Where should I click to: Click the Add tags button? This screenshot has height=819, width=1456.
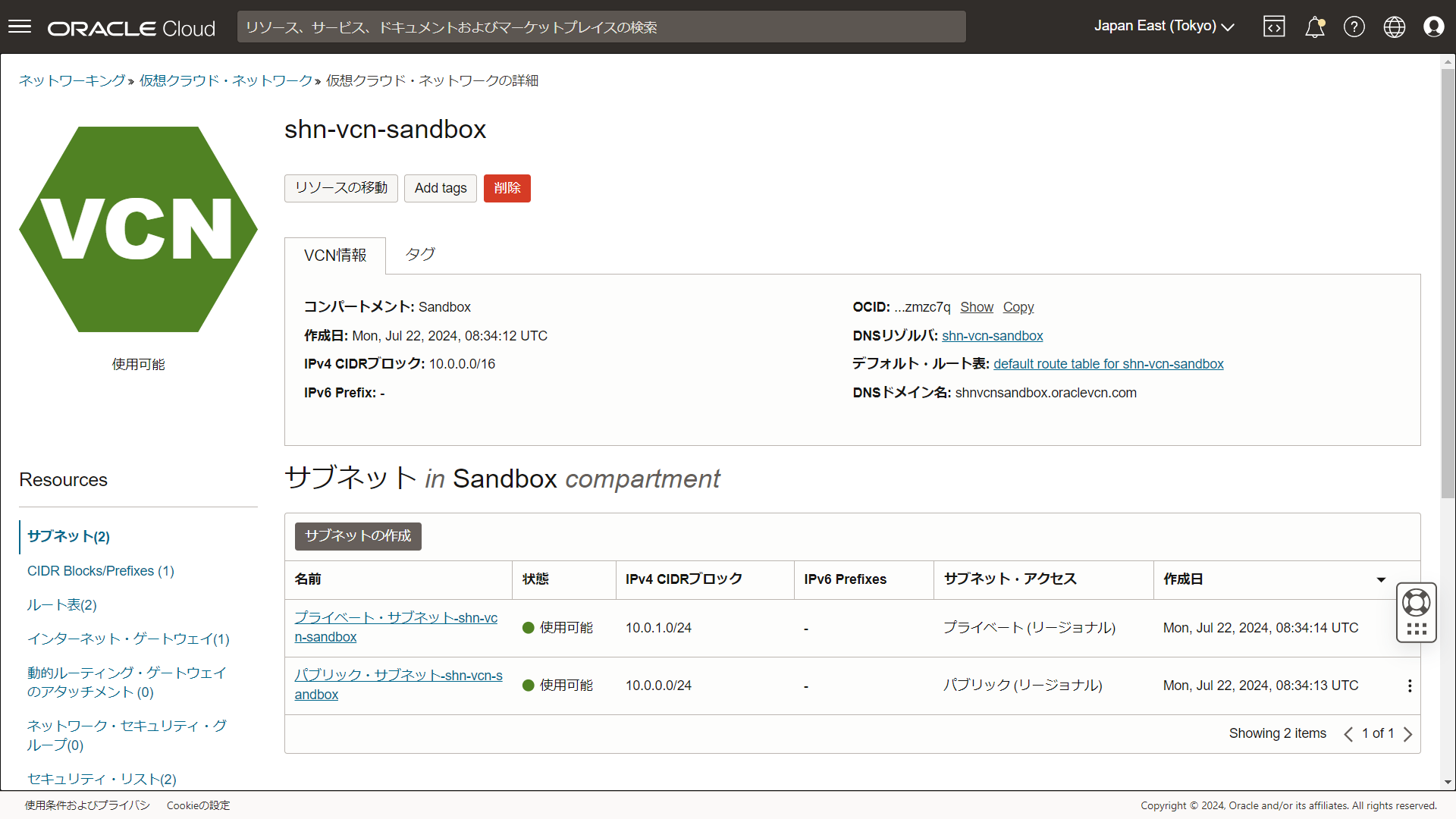441,188
